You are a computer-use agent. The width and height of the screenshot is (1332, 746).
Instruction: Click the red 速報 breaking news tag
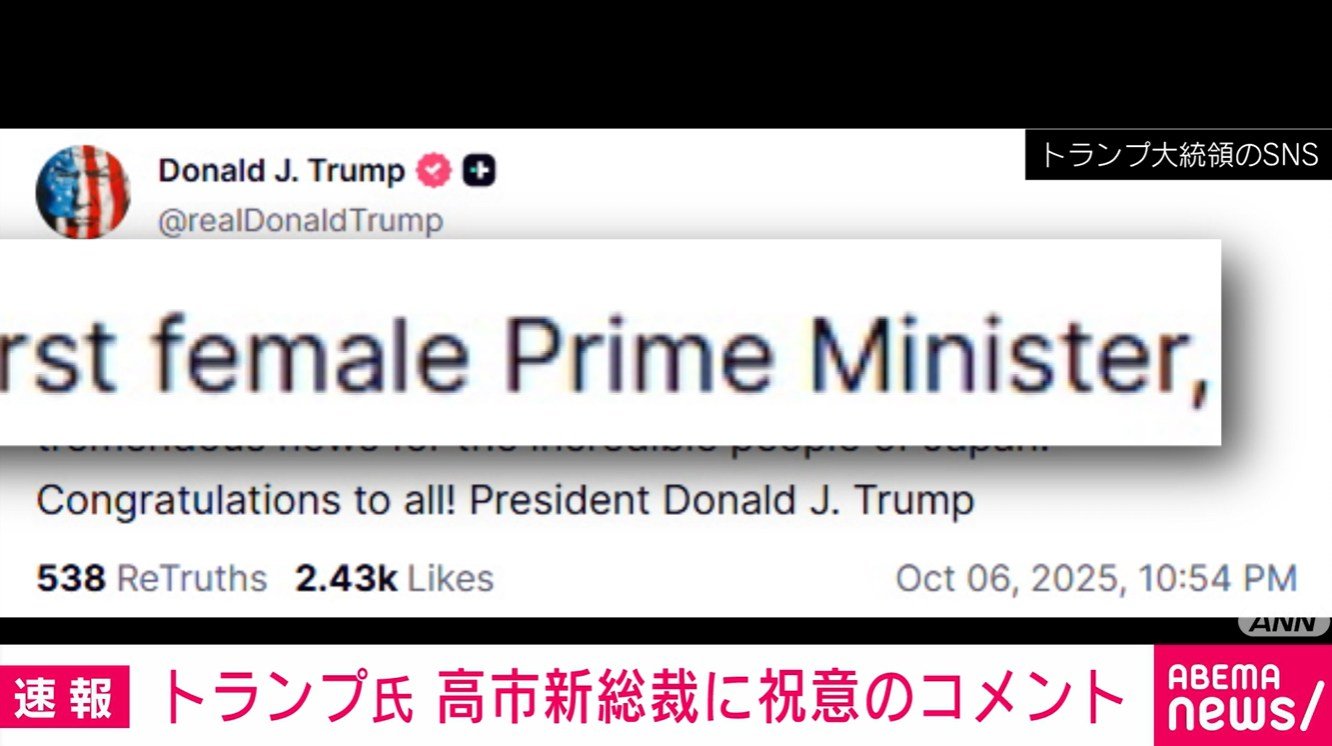73,696
